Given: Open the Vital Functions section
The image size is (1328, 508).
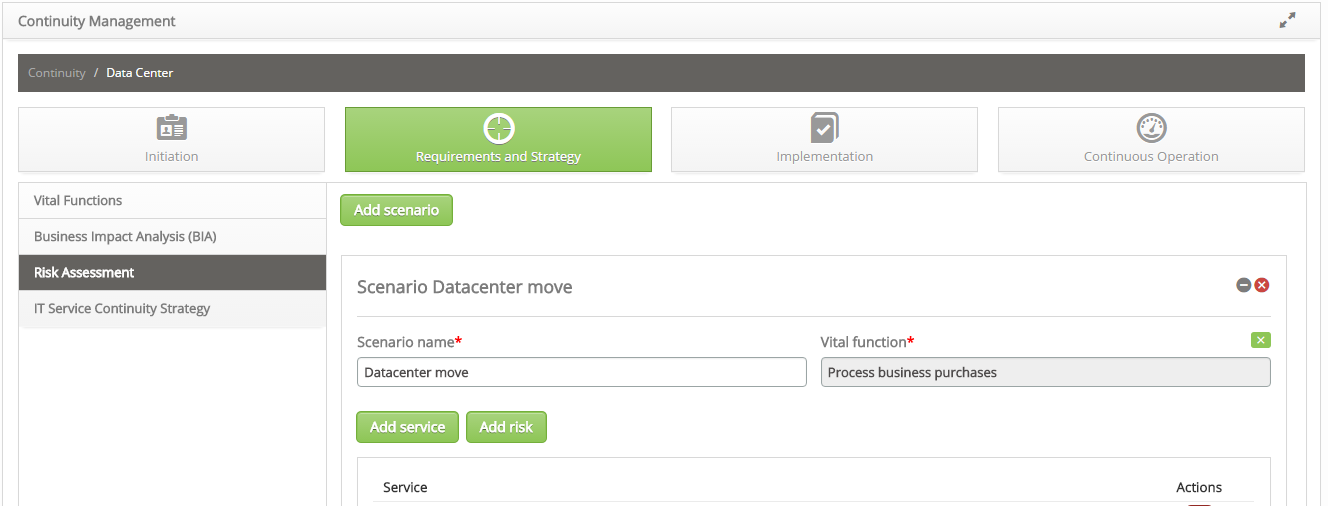Looking at the screenshot, I should [x=78, y=200].
